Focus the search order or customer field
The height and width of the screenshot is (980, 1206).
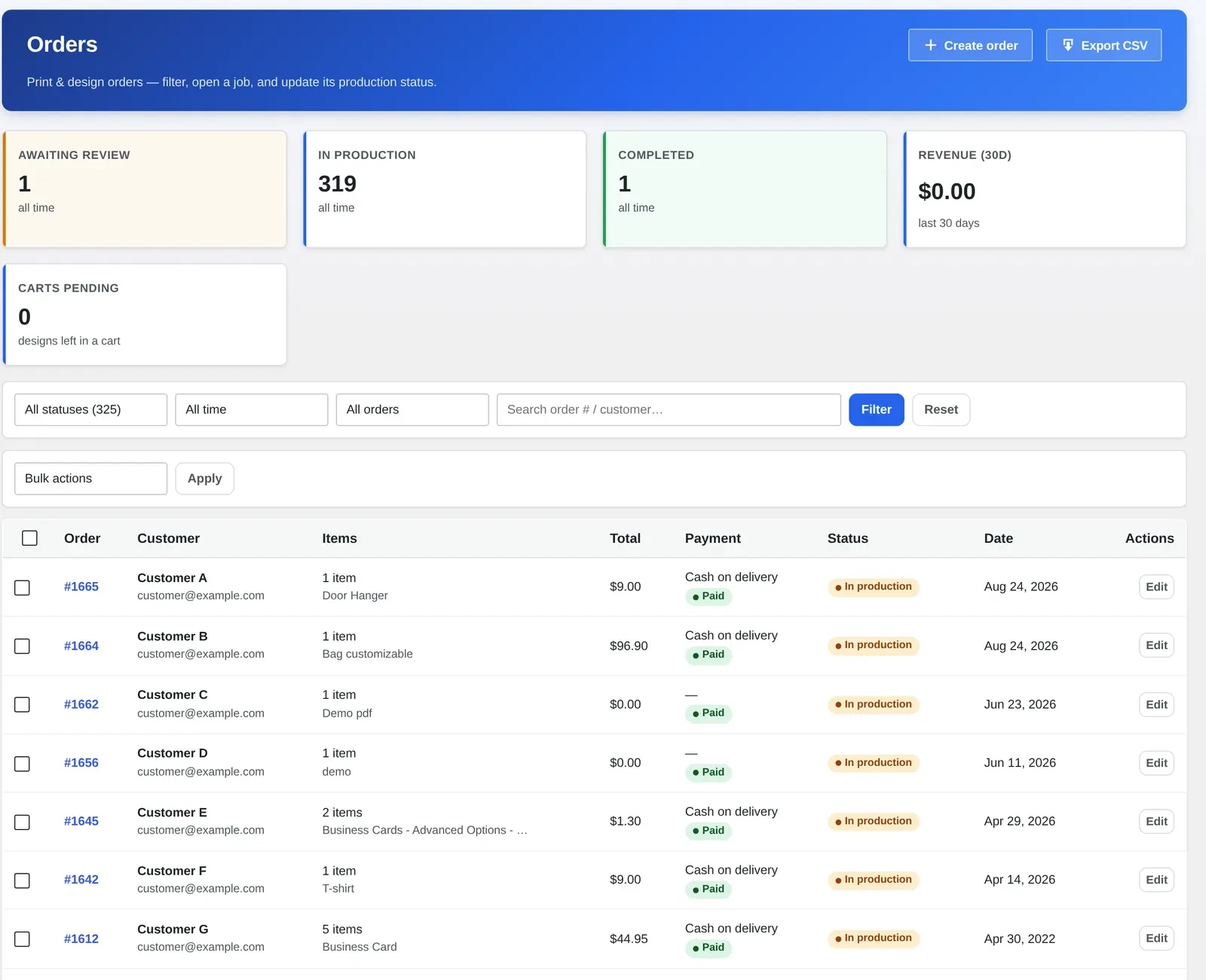coord(669,409)
